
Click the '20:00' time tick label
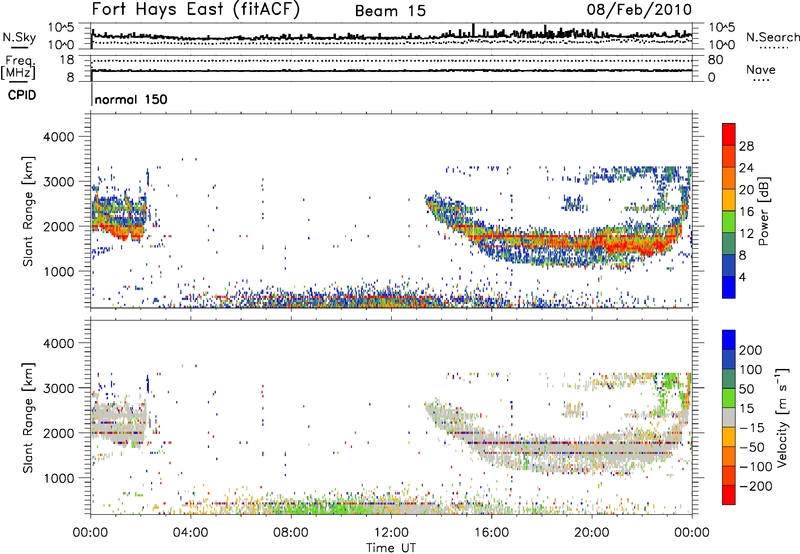tap(591, 533)
